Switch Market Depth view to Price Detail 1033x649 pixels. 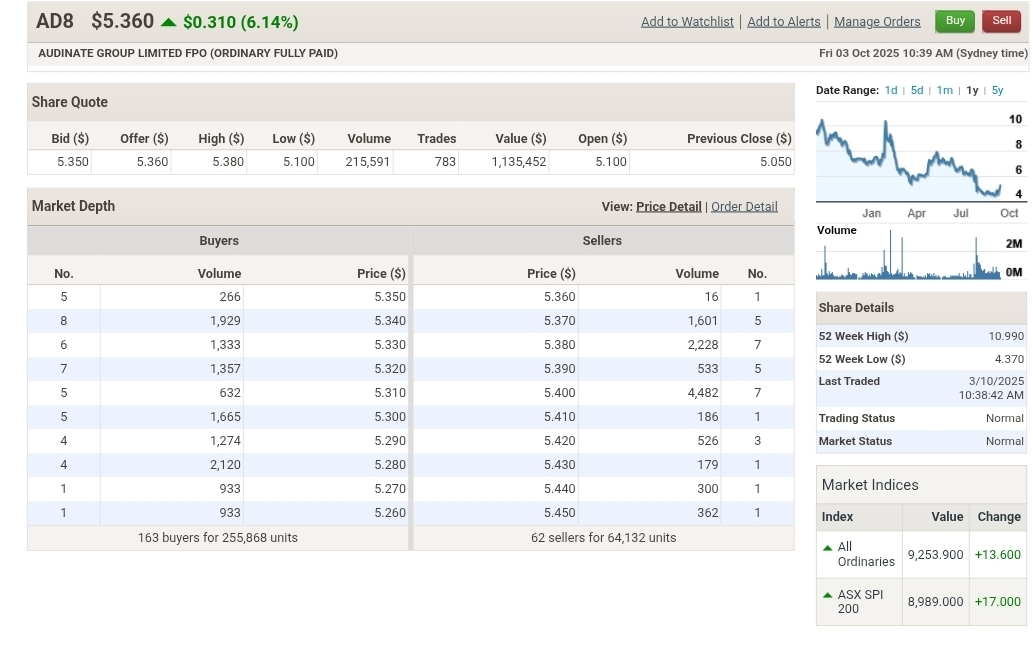[668, 207]
